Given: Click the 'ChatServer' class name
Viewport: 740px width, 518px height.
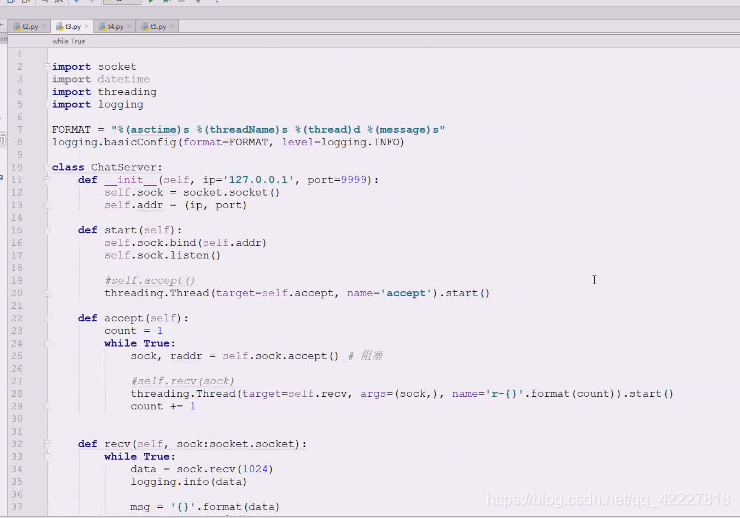Looking at the screenshot, I should (x=124, y=167).
